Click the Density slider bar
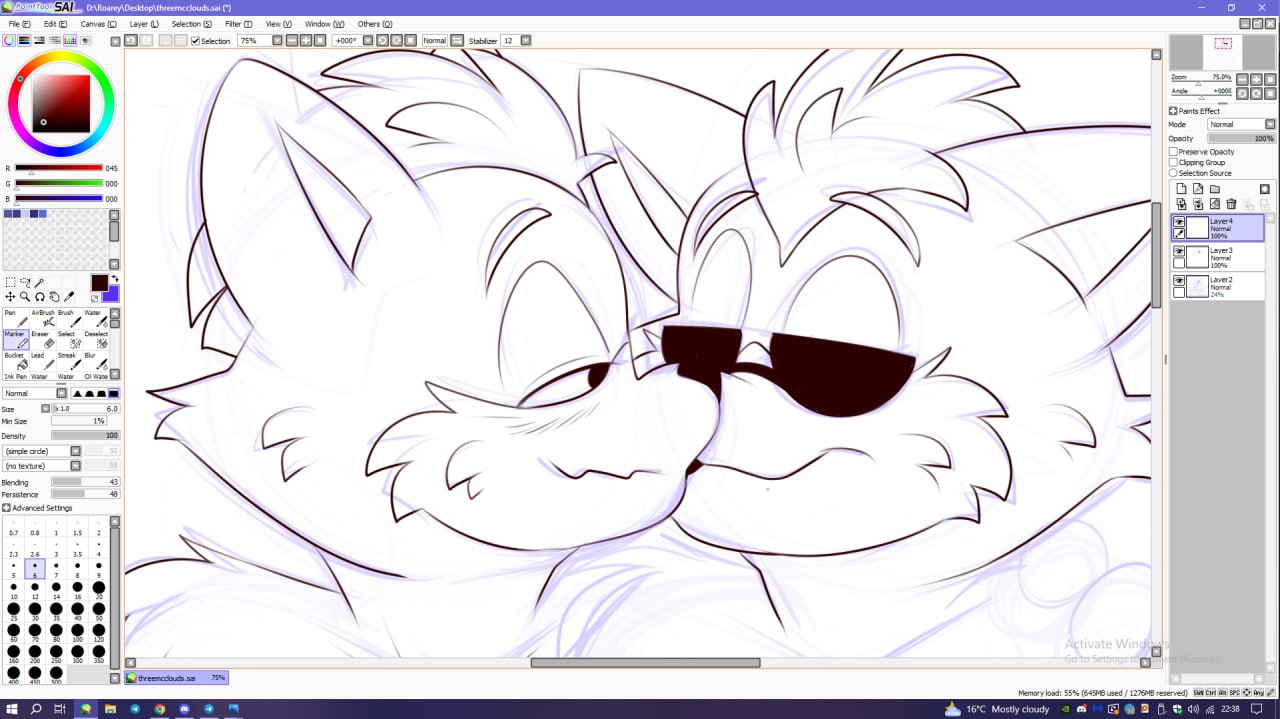The image size is (1280, 719). coord(85,436)
